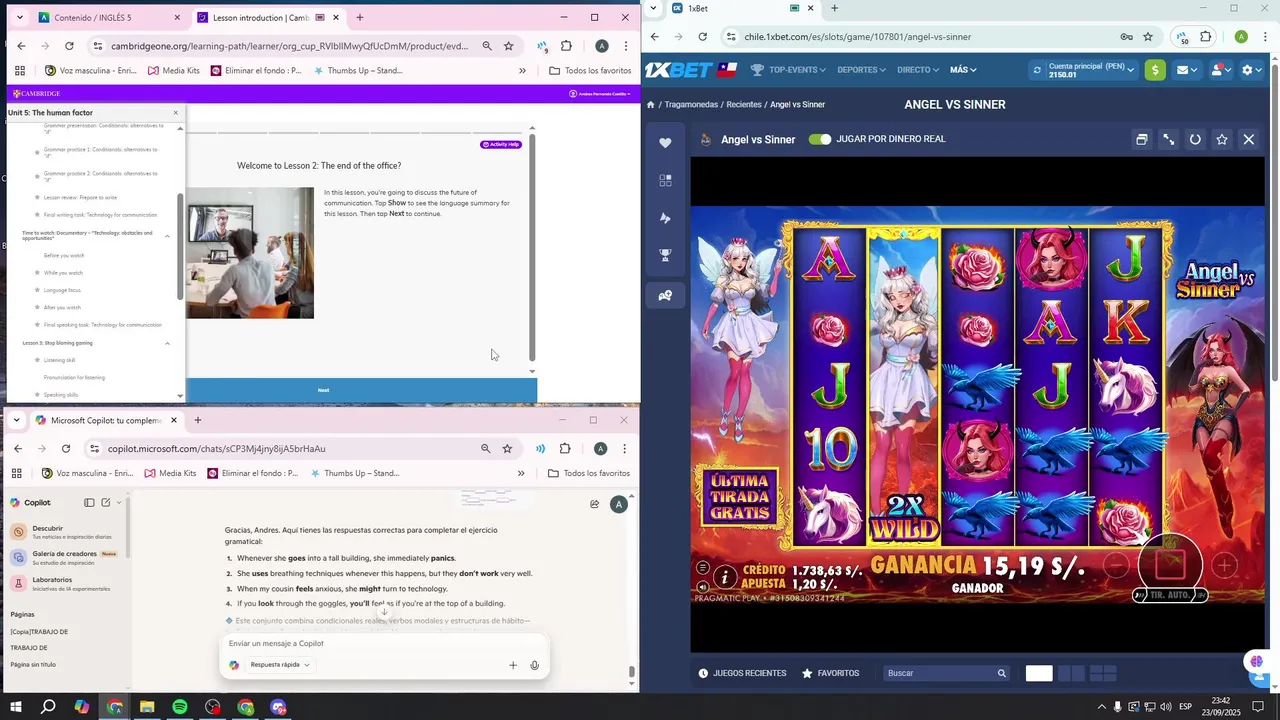The width and height of the screenshot is (1280, 720).
Task: Open Descubrir in Copilot sidebar
Action: (65, 532)
